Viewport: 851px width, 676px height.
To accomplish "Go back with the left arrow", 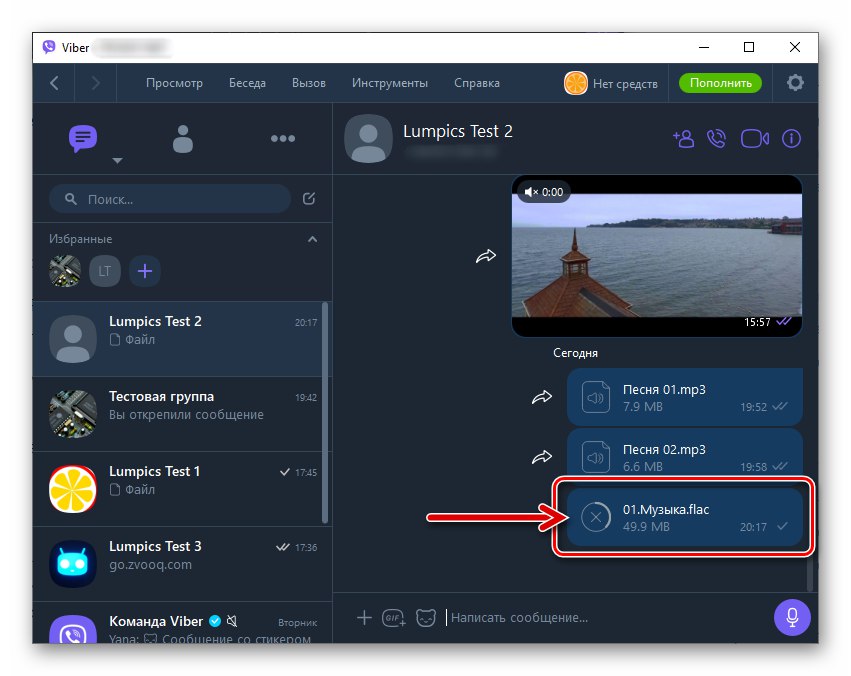I will point(54,83).
